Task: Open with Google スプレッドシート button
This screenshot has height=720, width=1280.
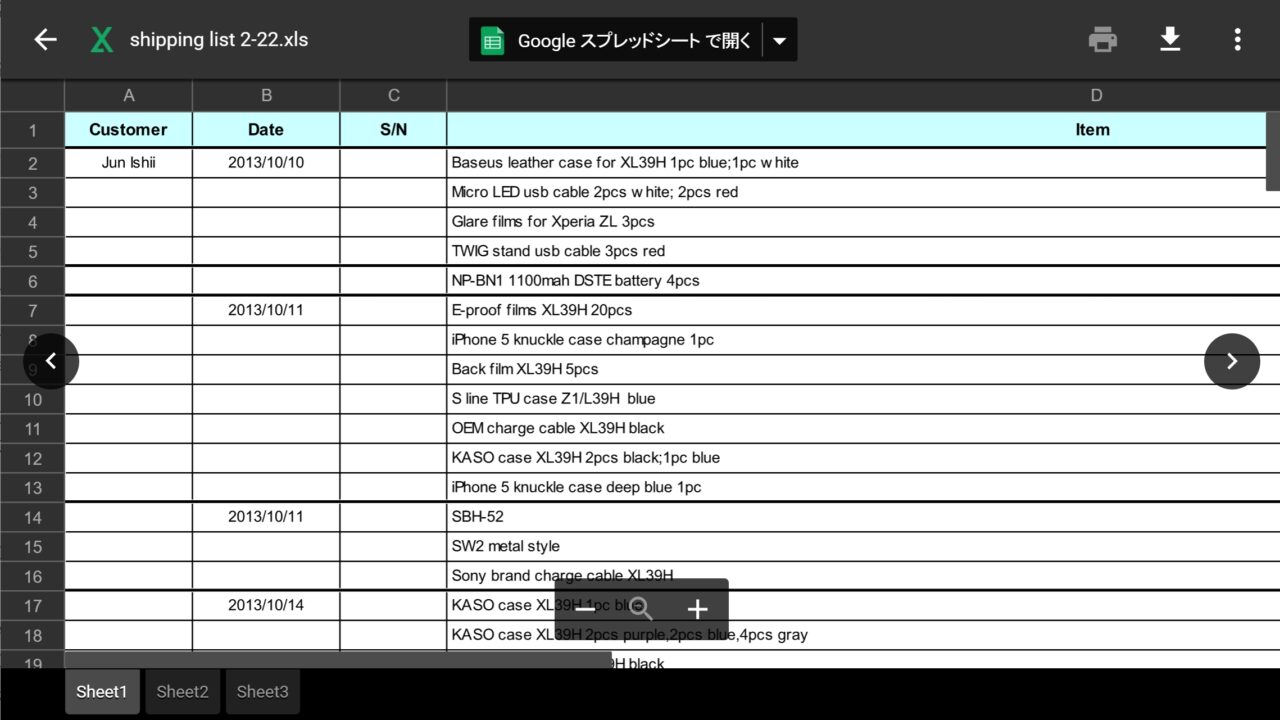Action: (617, 41)
